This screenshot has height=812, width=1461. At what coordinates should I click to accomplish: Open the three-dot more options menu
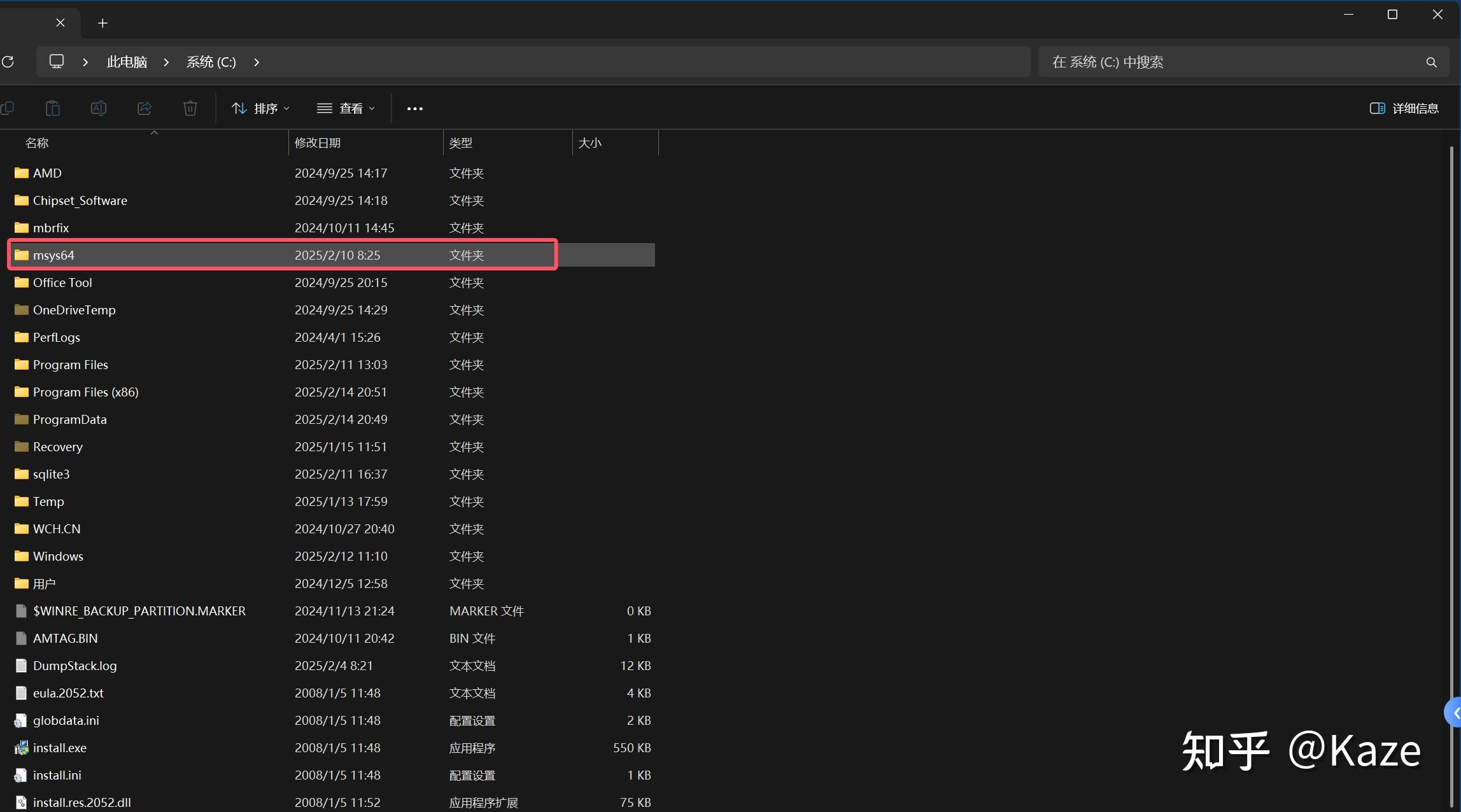click(x=414, y=109)
